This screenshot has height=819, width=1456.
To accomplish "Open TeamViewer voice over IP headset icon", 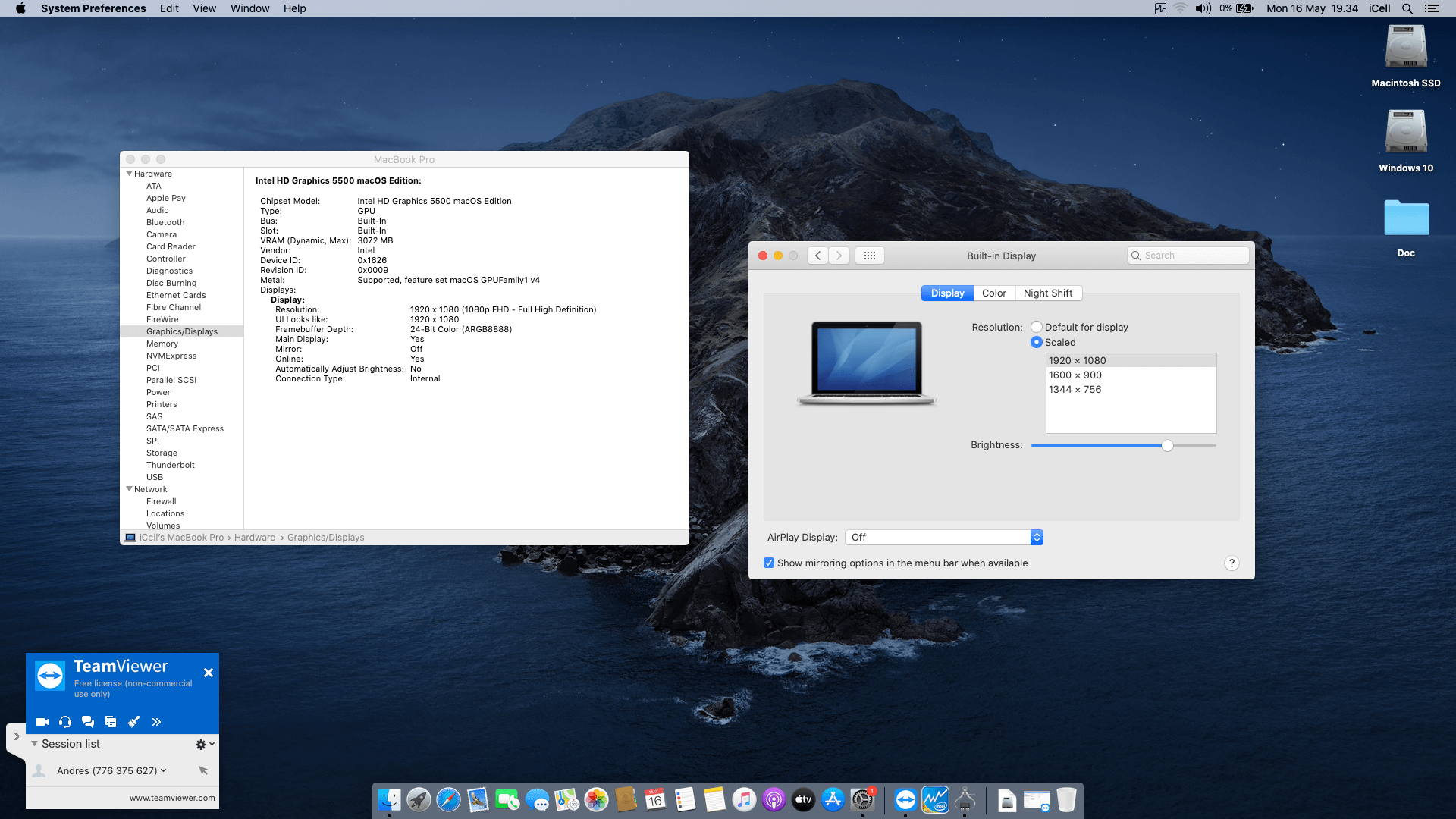I will (x=64, y=721).
